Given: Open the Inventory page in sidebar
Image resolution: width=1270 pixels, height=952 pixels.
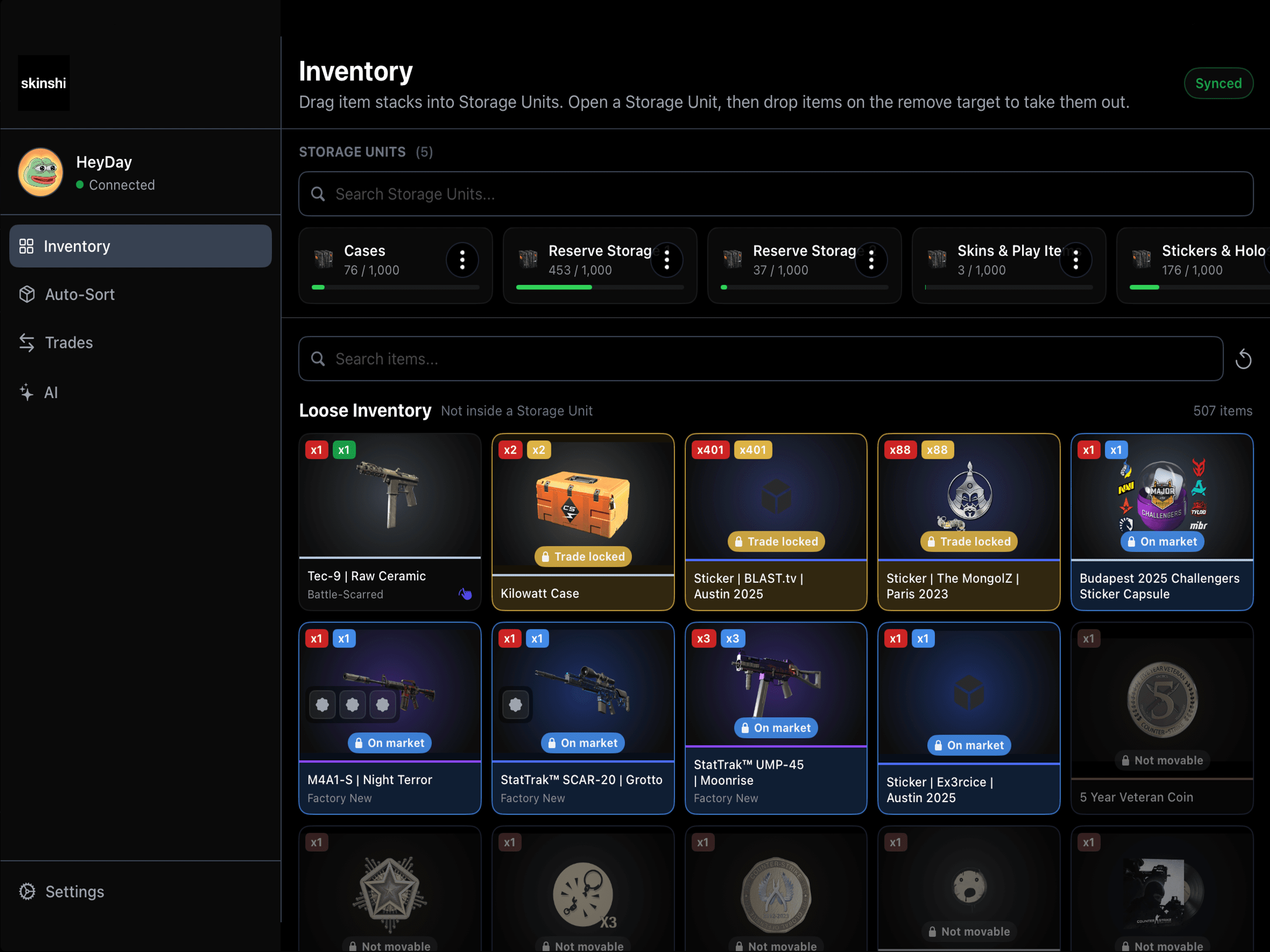Looking at the screenshot, I should pos(140,246).
